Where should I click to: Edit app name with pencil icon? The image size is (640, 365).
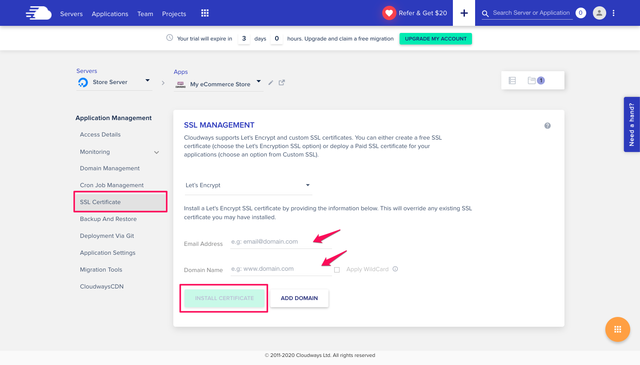[x=271, y=83]
